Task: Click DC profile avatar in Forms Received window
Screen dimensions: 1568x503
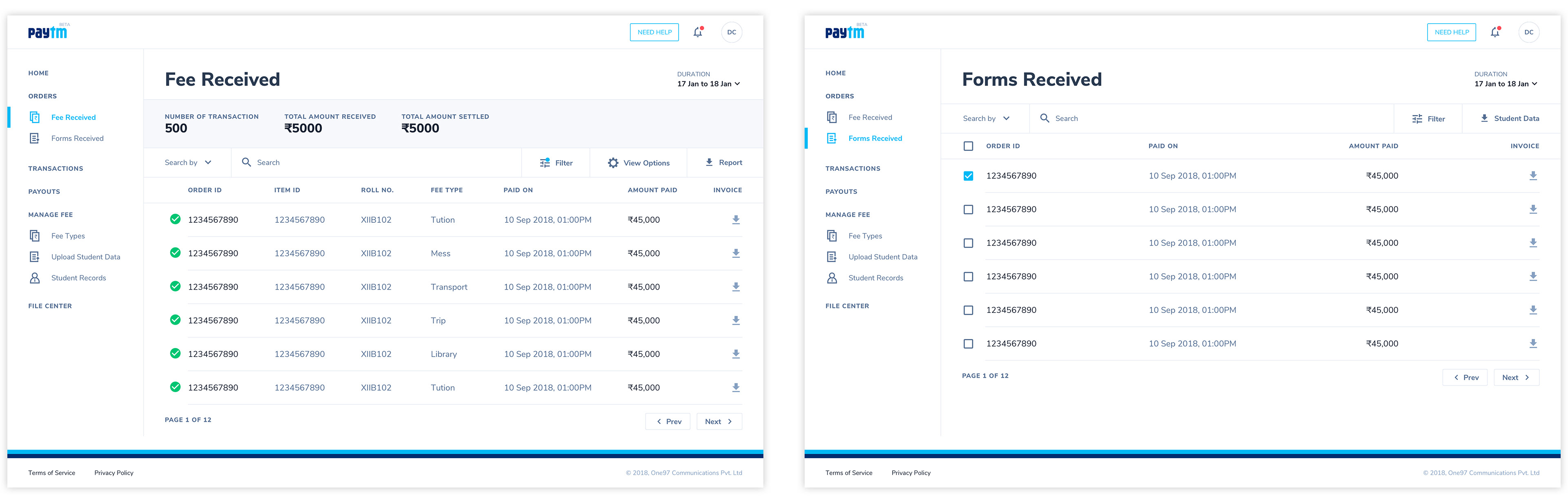Action: pos(1529,32)
